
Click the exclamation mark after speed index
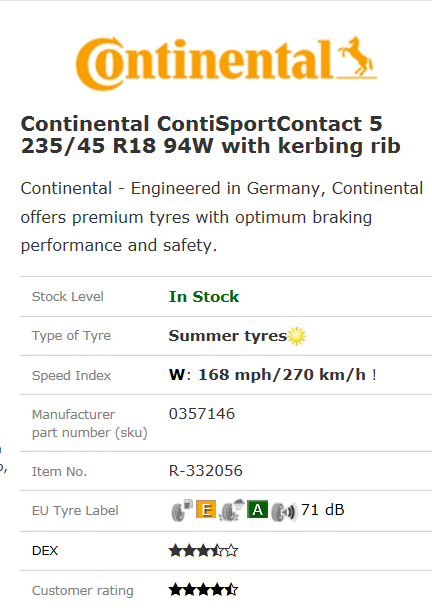pos(374,375)
